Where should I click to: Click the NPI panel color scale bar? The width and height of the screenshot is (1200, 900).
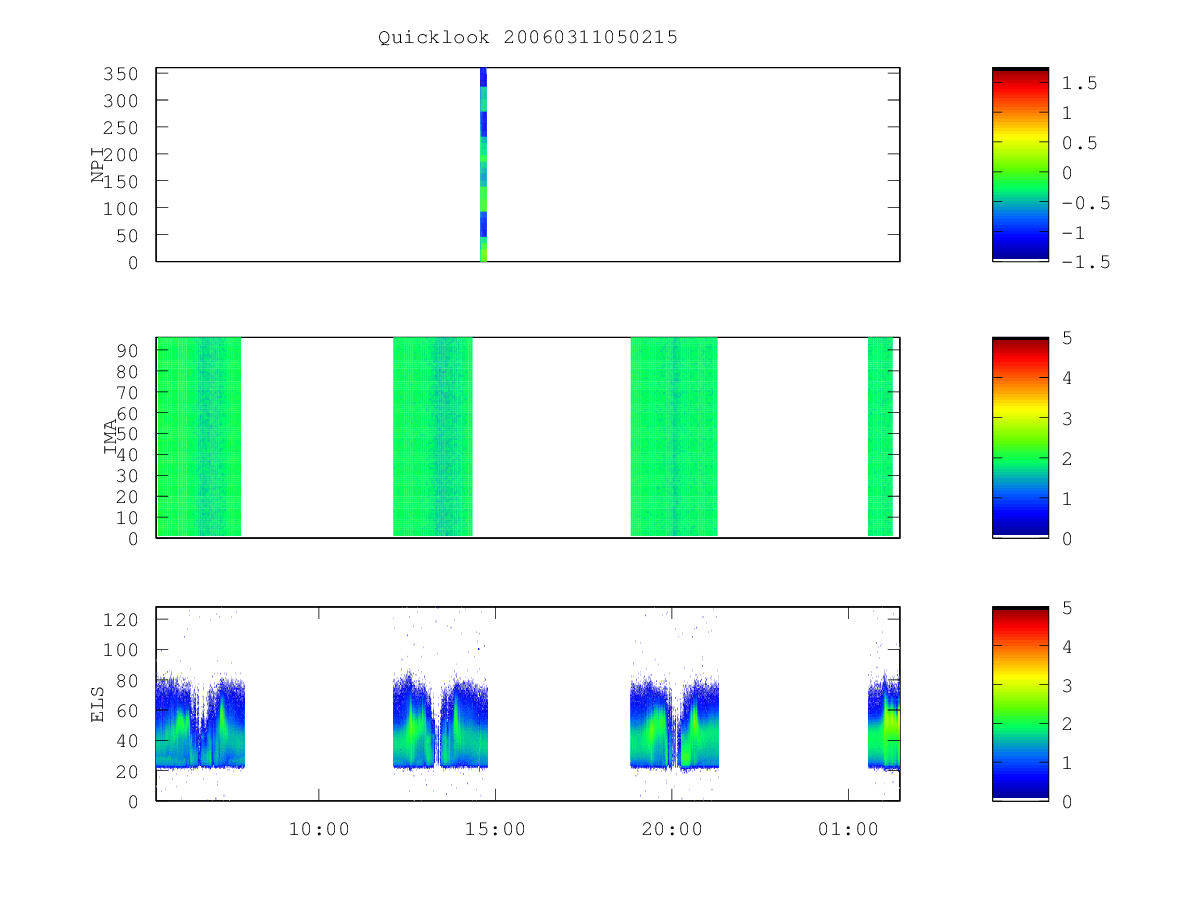[1020, 164]
